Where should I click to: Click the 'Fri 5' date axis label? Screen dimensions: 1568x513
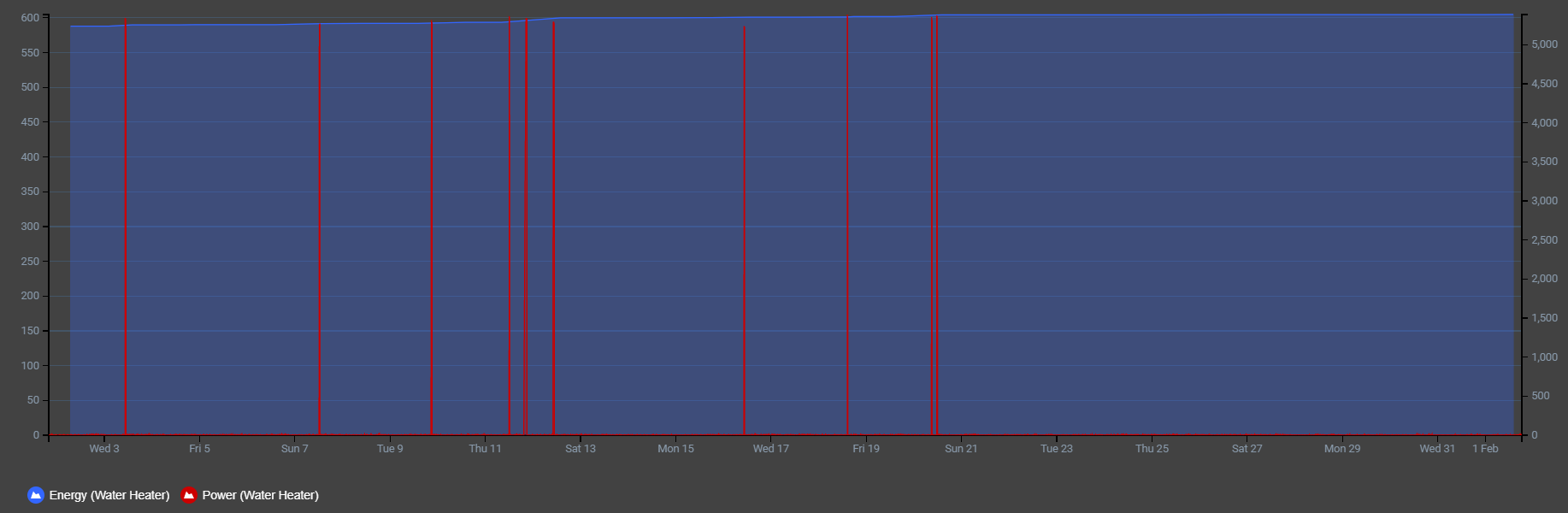click(199, 449)
